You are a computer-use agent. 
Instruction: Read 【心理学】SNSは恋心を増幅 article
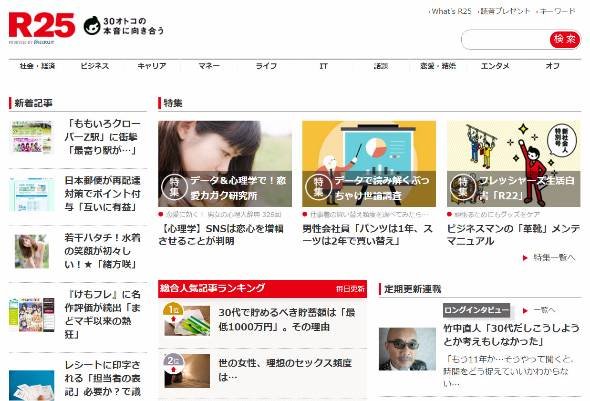(x=221, y=235)
